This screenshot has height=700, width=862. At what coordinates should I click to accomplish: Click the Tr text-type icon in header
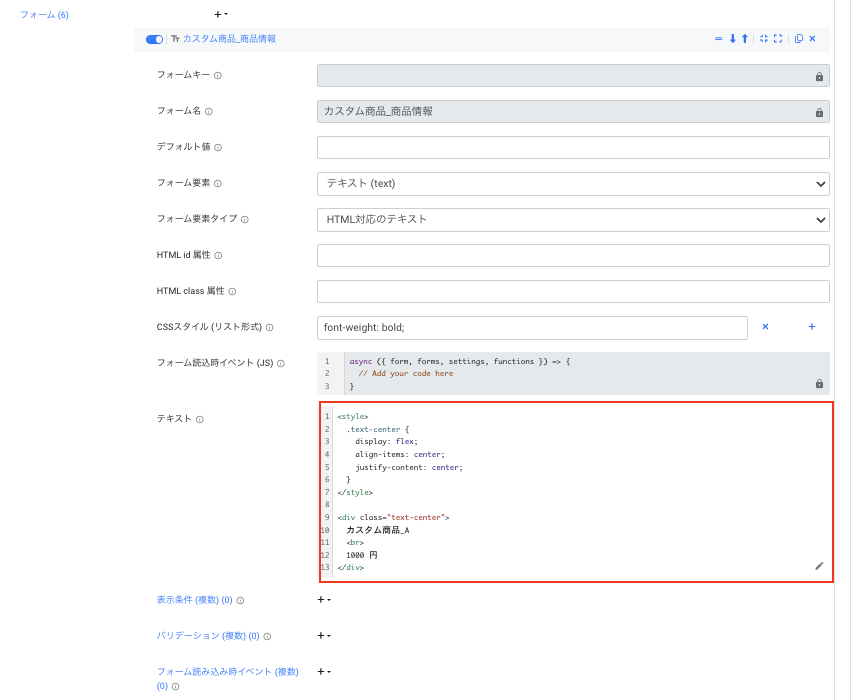coord(175,39)
